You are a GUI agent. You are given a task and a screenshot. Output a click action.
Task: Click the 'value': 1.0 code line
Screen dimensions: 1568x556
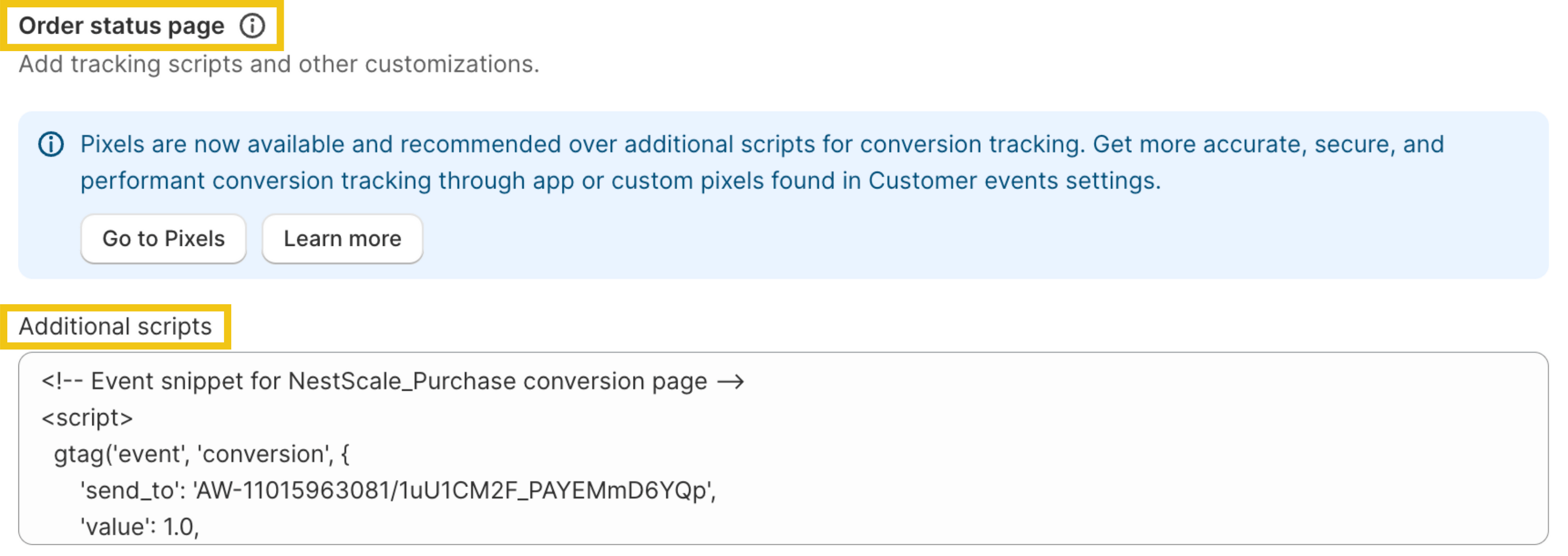[139, 527]
